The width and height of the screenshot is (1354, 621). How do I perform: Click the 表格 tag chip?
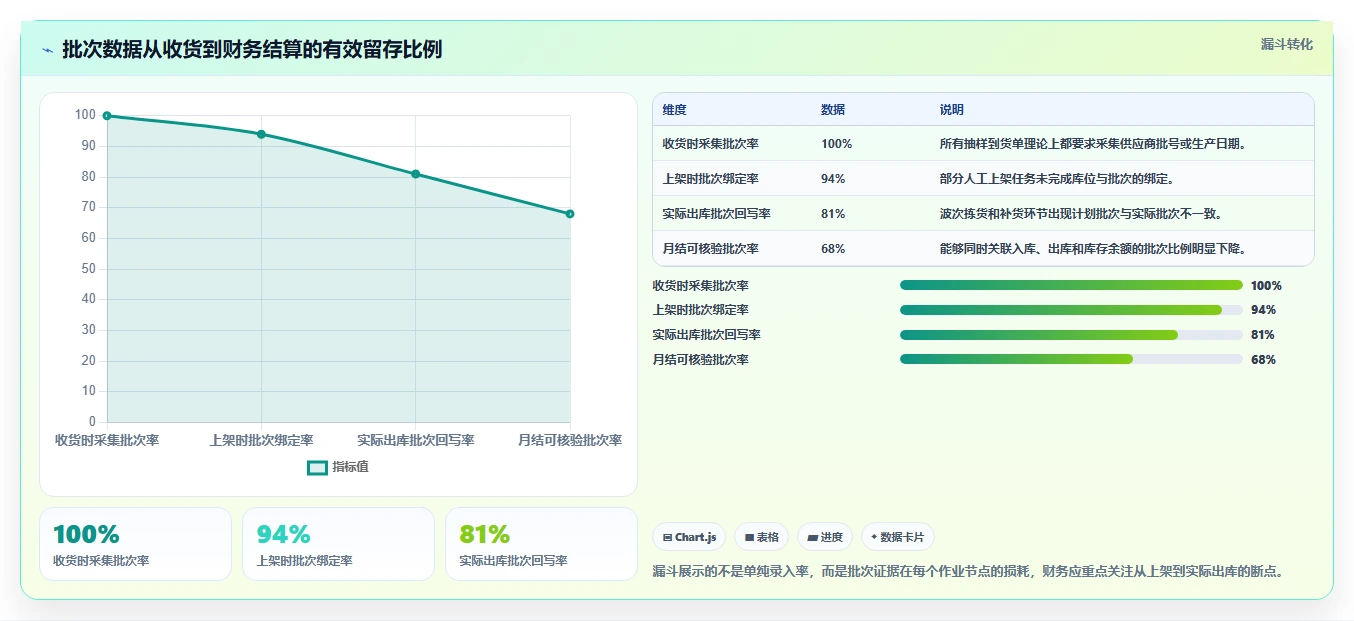tap(761, 537)
